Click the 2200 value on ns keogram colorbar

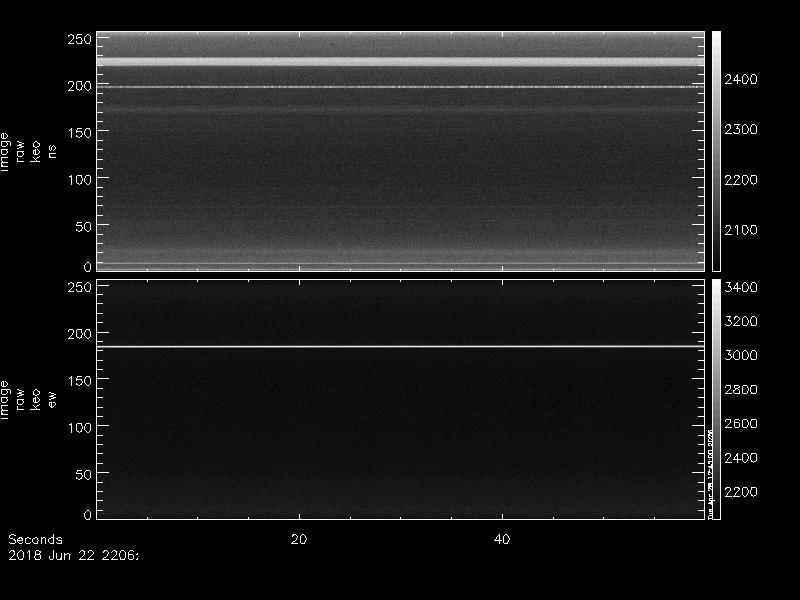coord(741,180)
